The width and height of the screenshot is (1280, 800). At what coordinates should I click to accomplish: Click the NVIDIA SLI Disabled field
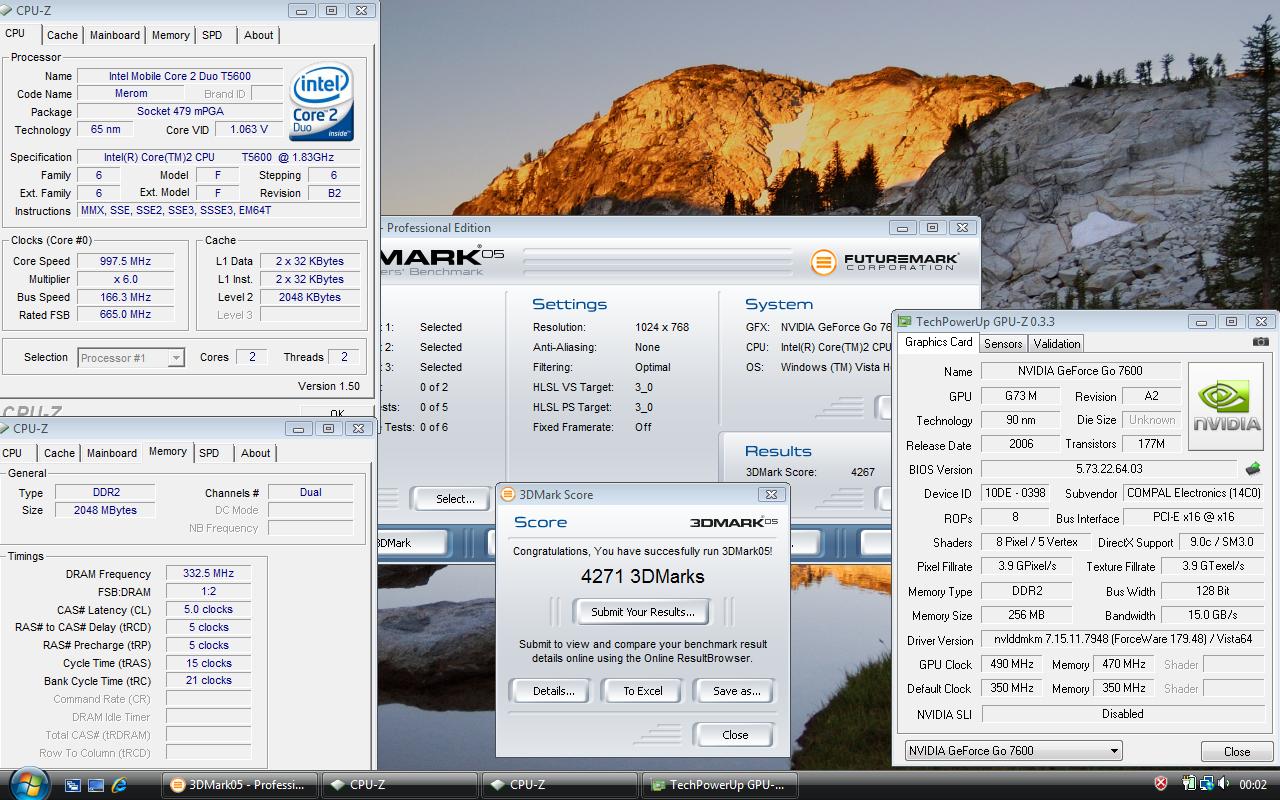click(1122, 714)
